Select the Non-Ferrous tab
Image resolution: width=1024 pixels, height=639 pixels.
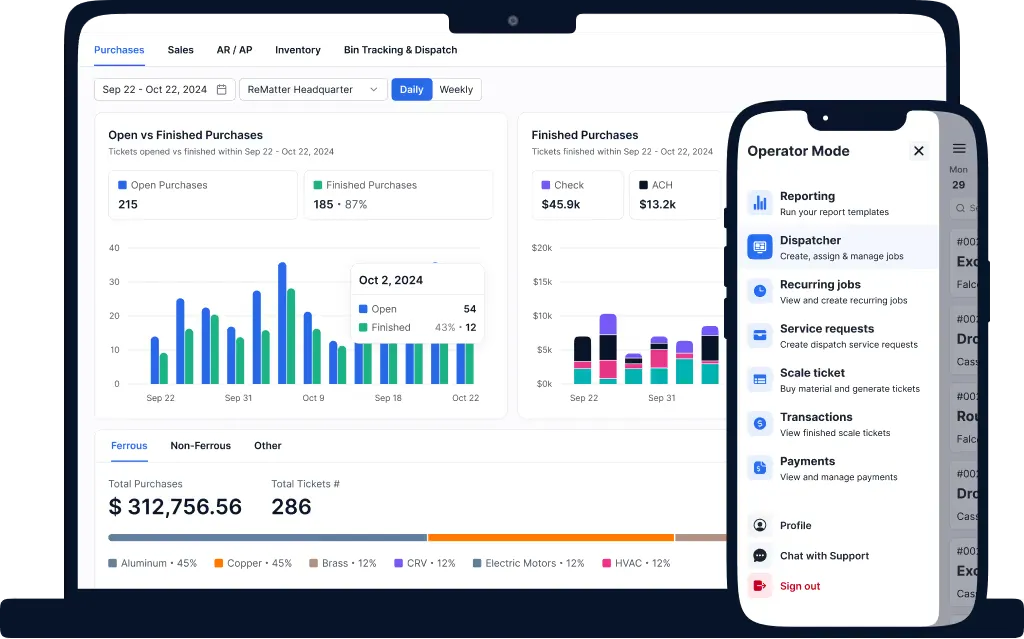click(x=200, y=446)
